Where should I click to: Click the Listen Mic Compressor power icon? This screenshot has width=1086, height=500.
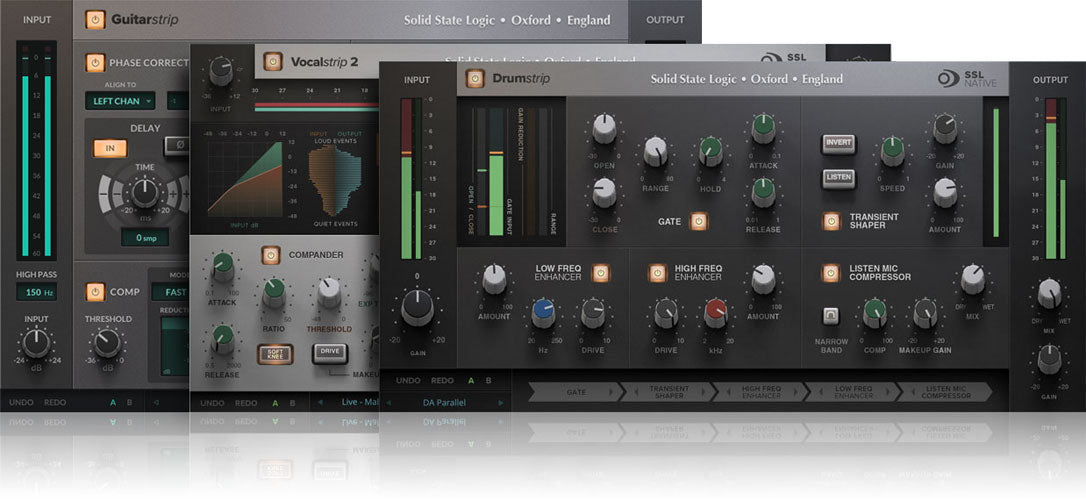point(830,273)
